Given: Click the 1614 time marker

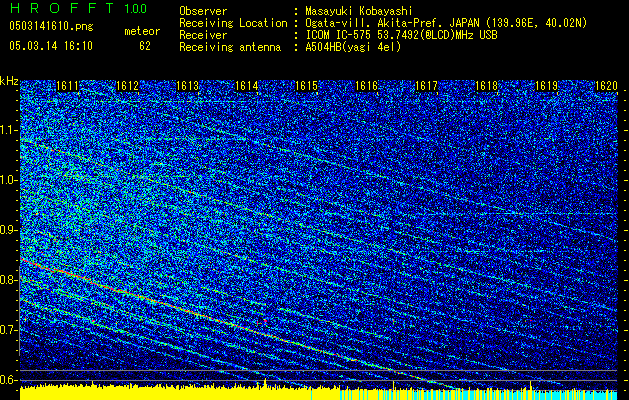Looking at the screenshot, I should (247, 86).
